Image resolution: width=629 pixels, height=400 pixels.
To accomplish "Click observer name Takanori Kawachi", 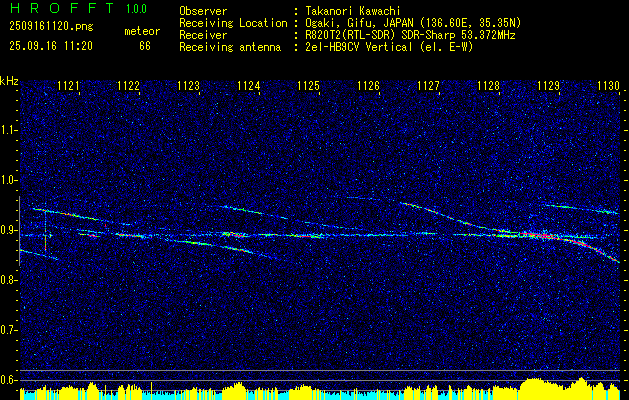I will 353,11.
